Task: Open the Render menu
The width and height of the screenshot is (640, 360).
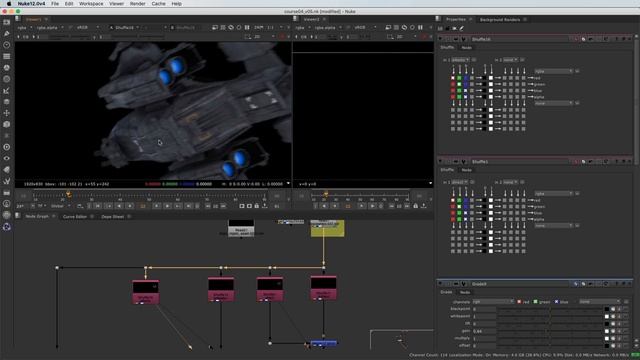Action: [138, 3]
